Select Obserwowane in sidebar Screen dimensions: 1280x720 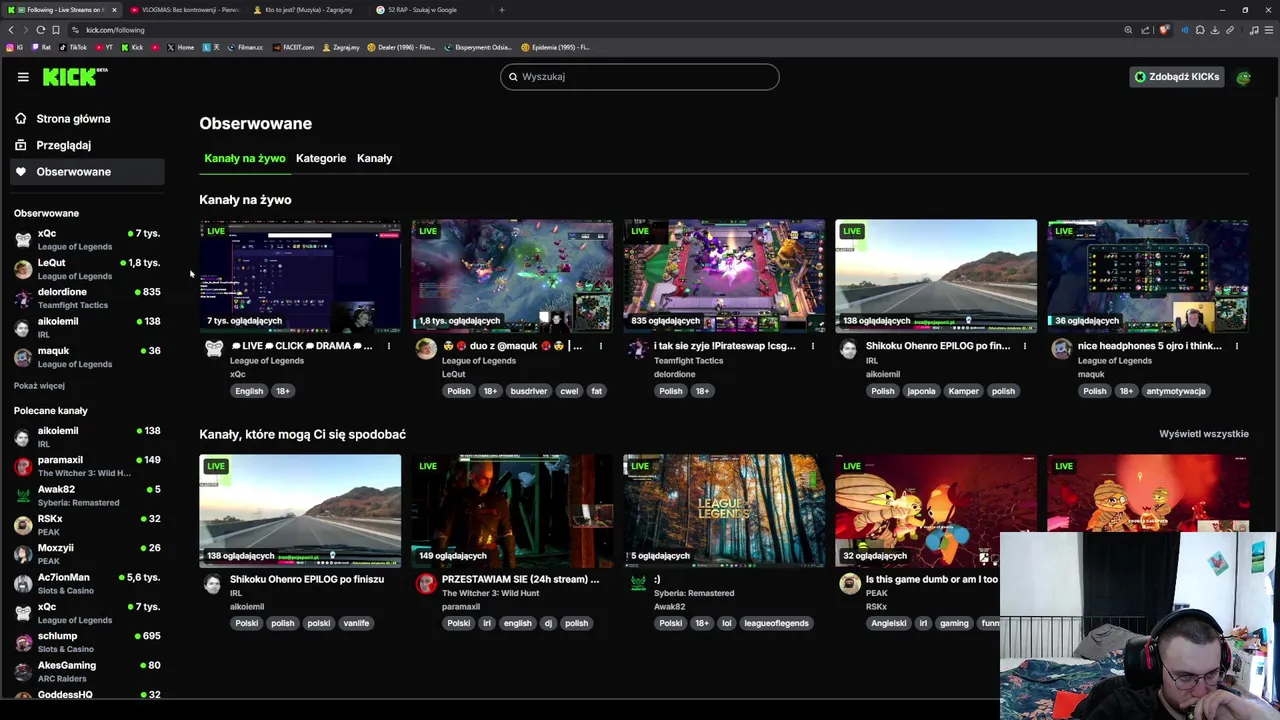coord(85,172)
